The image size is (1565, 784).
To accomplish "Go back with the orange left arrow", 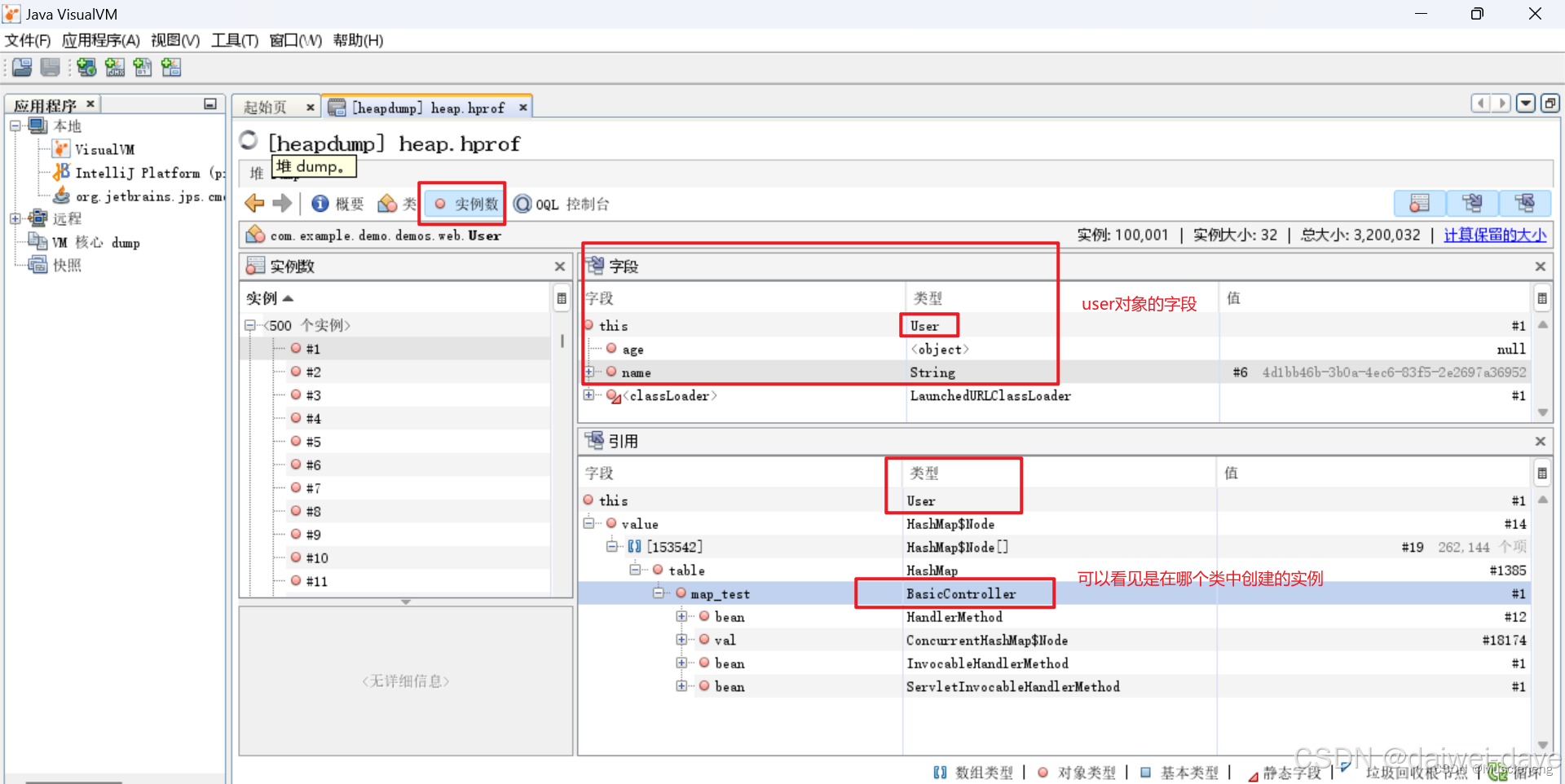I will tap(254, 204).
